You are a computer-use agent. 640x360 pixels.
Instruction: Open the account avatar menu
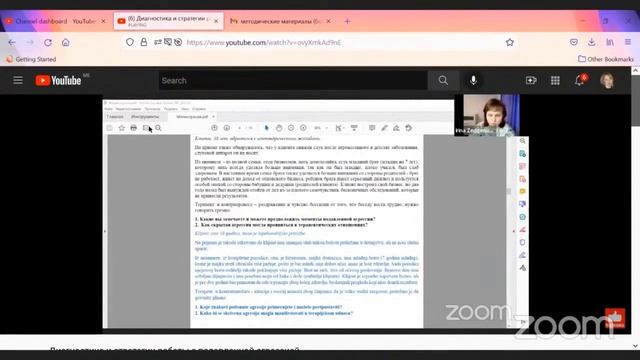click(607, 80)
